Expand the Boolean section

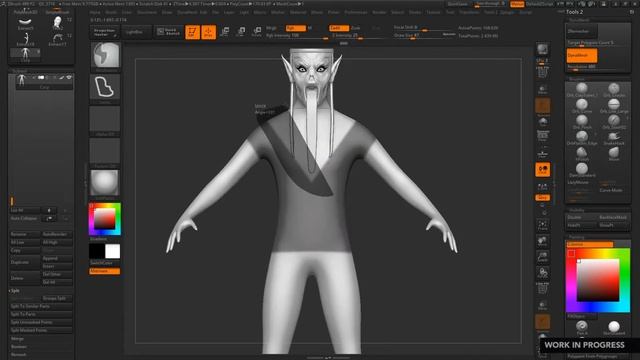(19, 347)
